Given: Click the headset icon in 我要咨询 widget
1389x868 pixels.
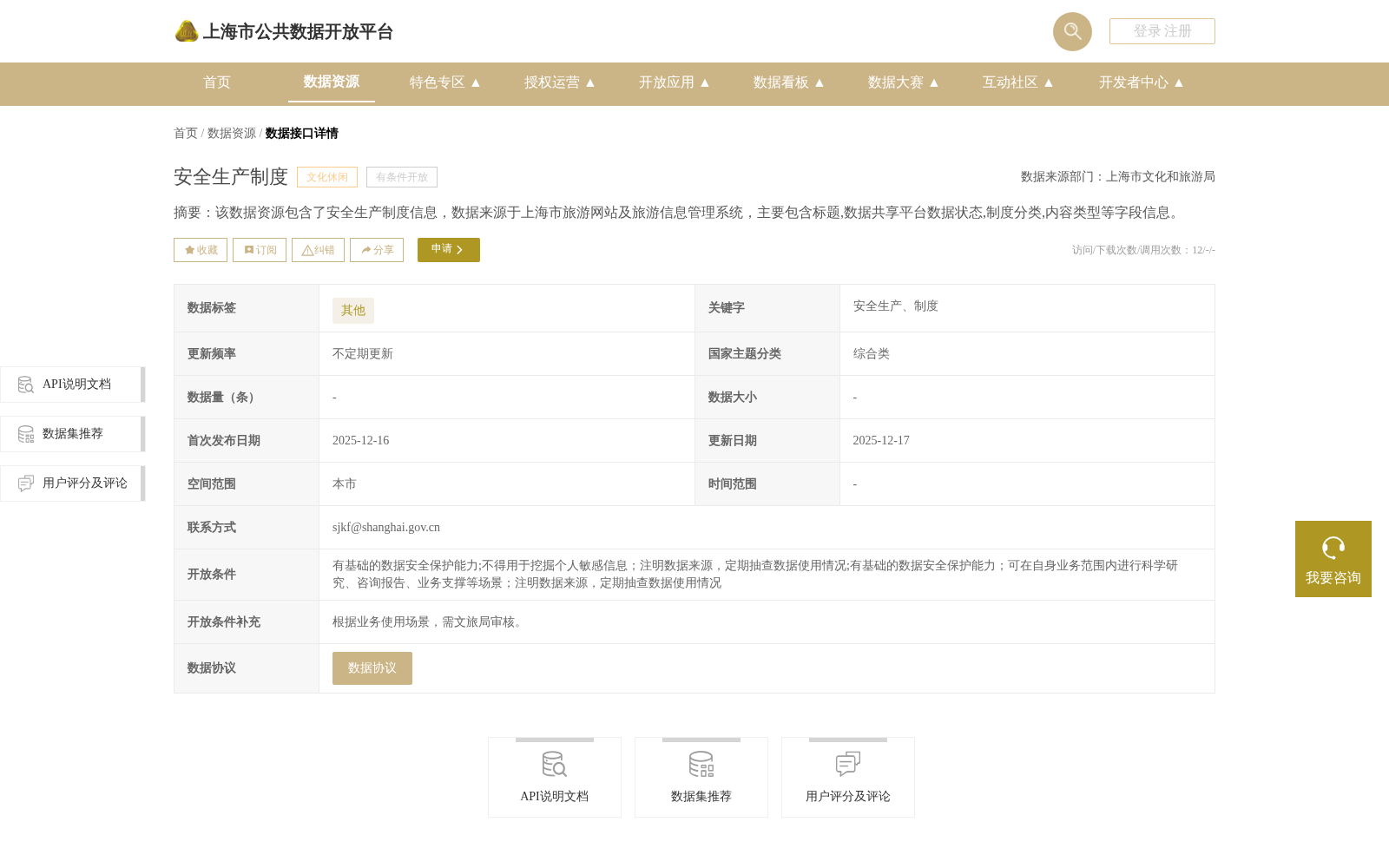Looking at the screenshot, I should (x=1333, y=548).
